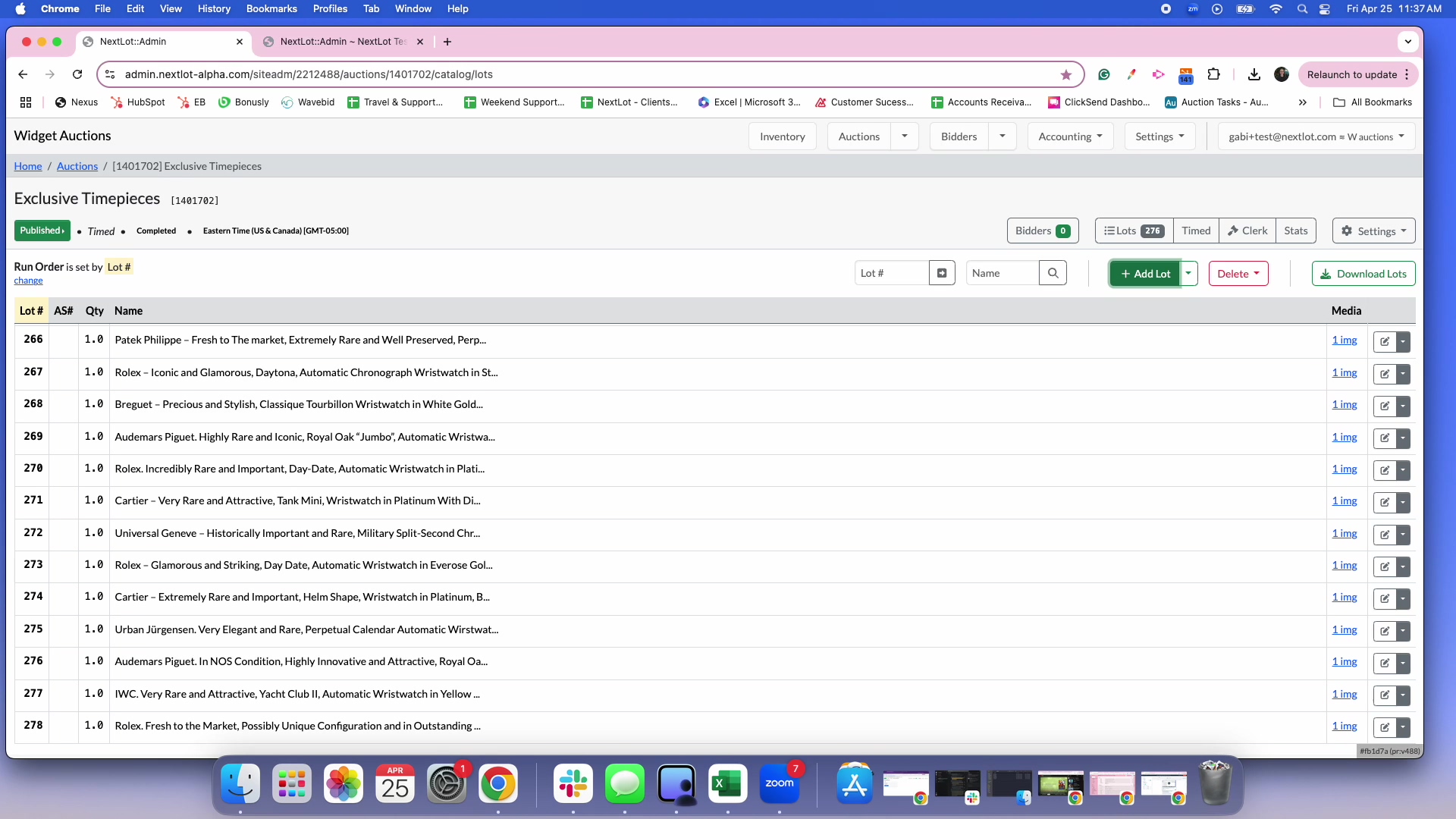Open the extensions puzzle icon
Screen dimensions: 1456x819
click(x=1213, y=74)
